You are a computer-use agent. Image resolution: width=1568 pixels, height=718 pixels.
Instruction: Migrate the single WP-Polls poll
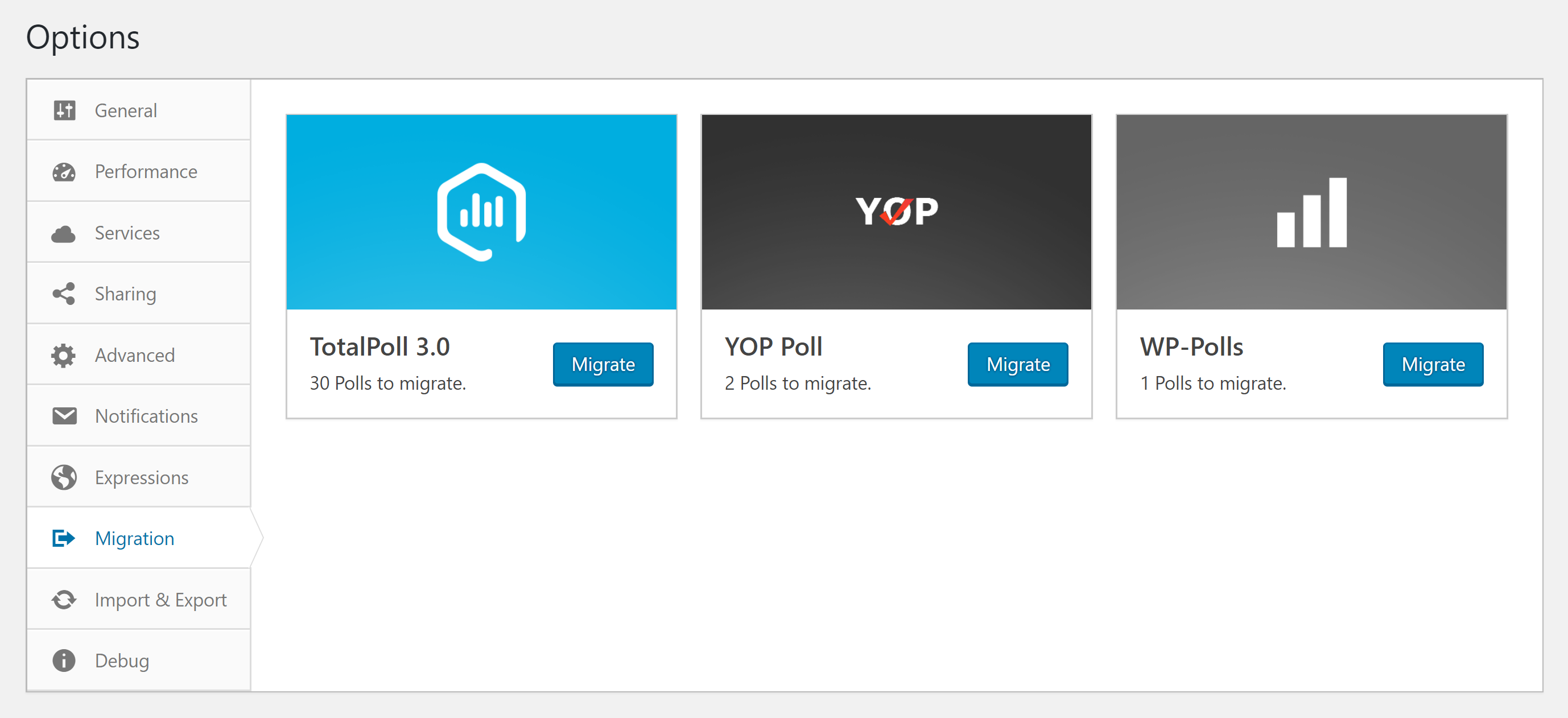[1433, 365]
